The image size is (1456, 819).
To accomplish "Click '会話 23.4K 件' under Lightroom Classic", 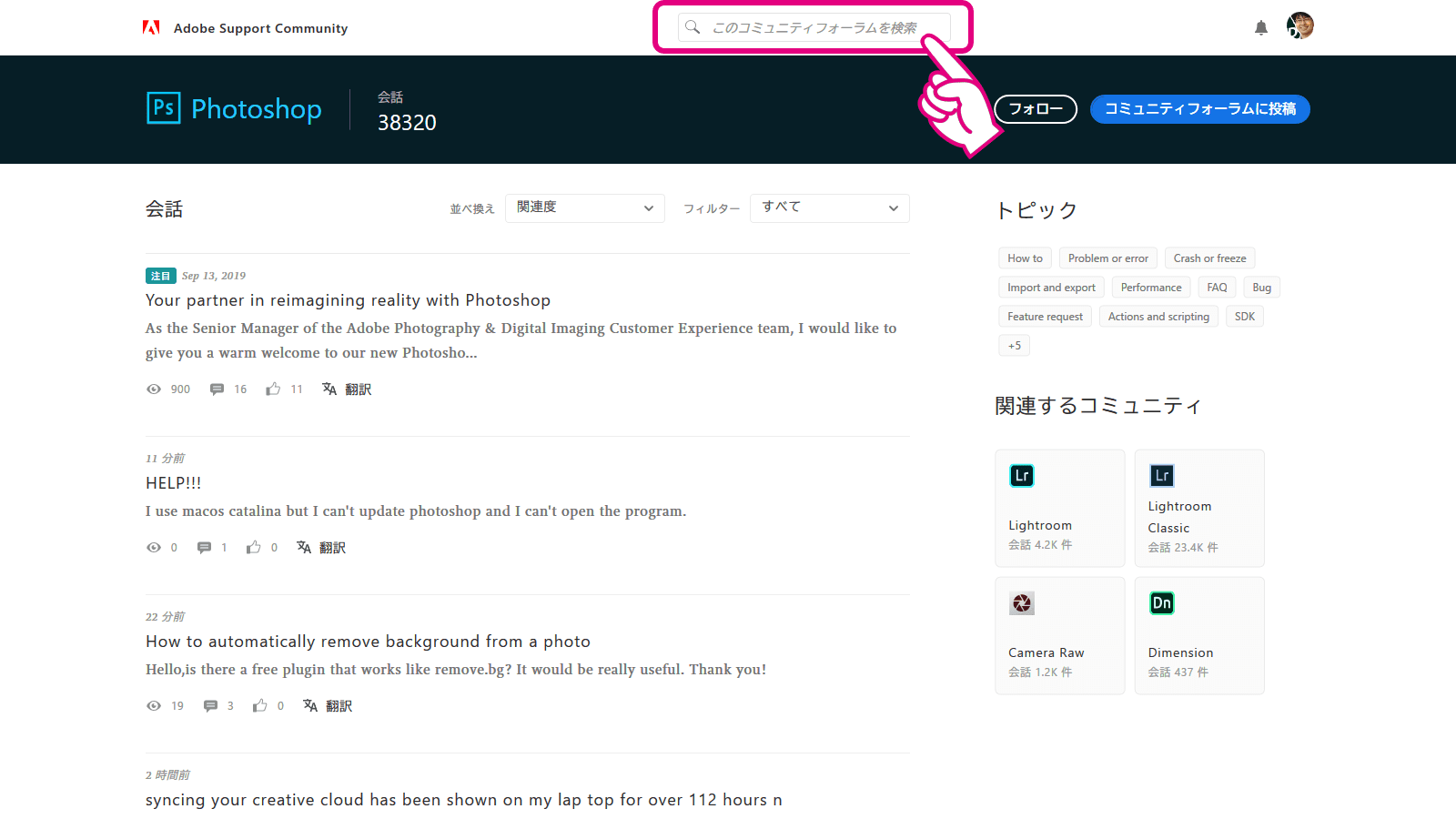I will coord(1183,548).
